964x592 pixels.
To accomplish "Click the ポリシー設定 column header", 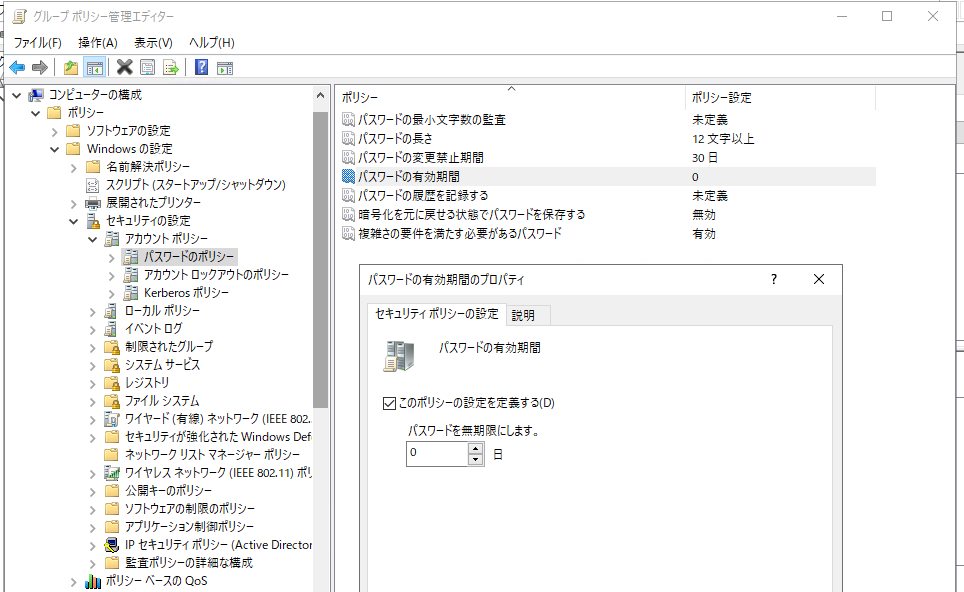I will (720, 98).
